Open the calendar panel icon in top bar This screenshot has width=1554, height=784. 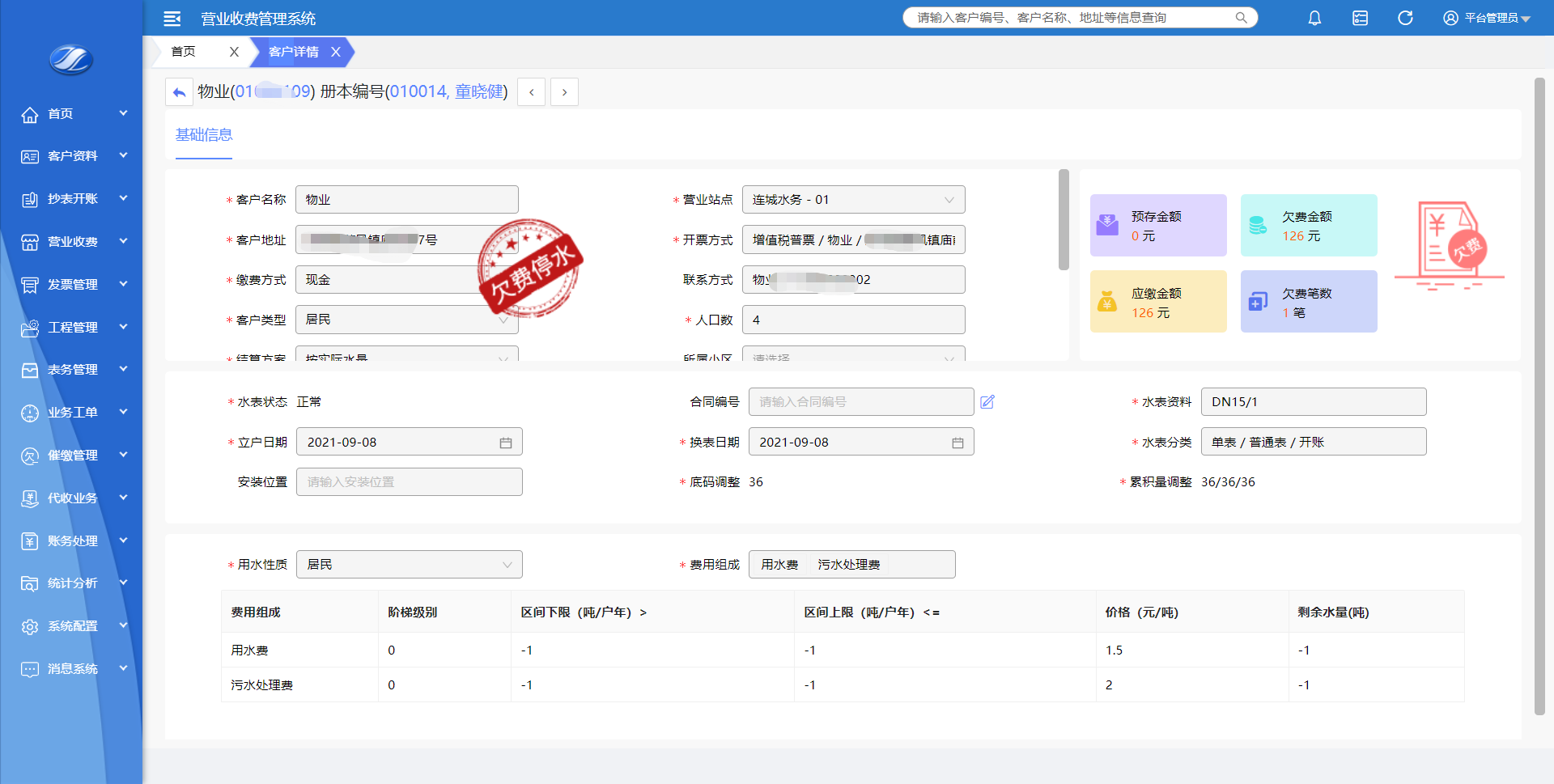click(1360, 18)
